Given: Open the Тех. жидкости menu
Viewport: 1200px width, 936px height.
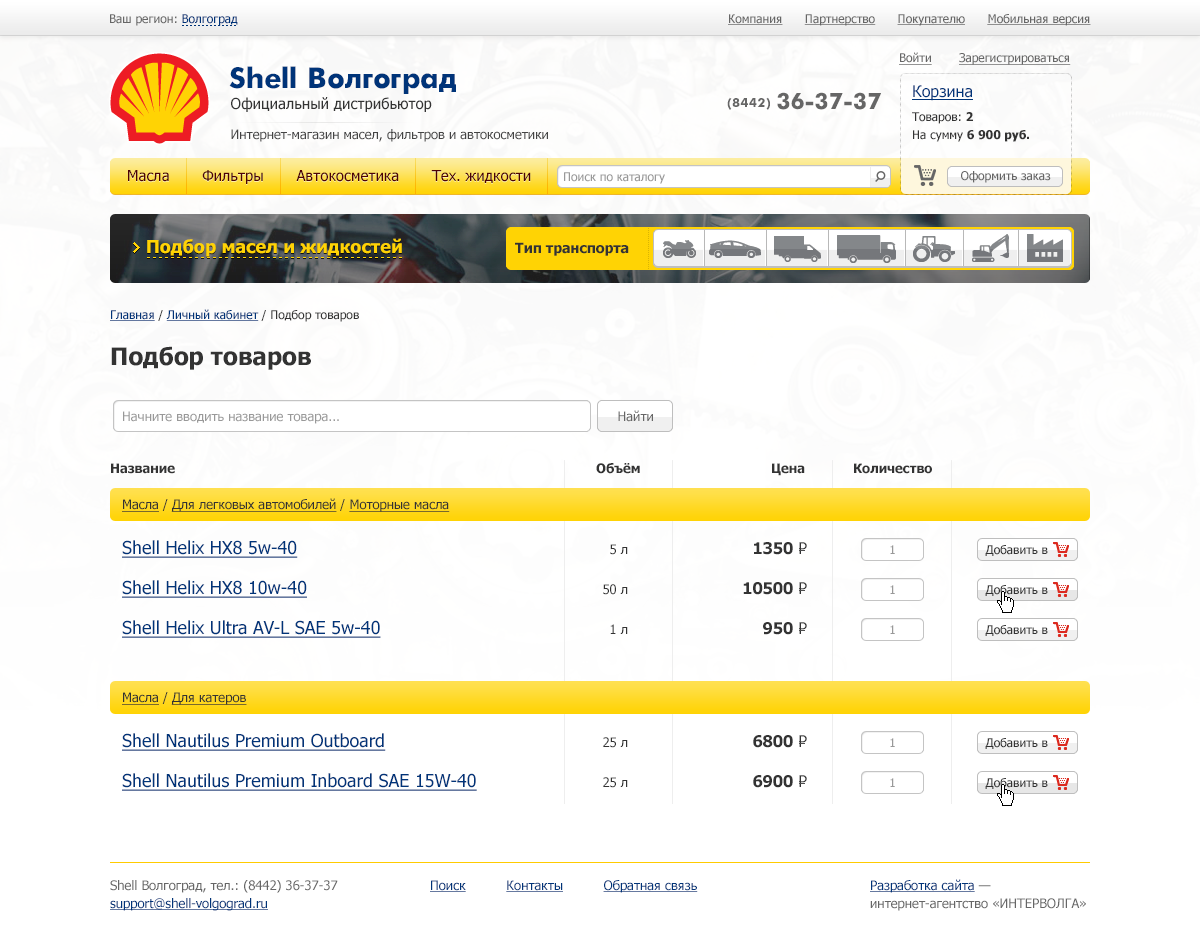Looking at the screenshot, I should coord(481,176).
